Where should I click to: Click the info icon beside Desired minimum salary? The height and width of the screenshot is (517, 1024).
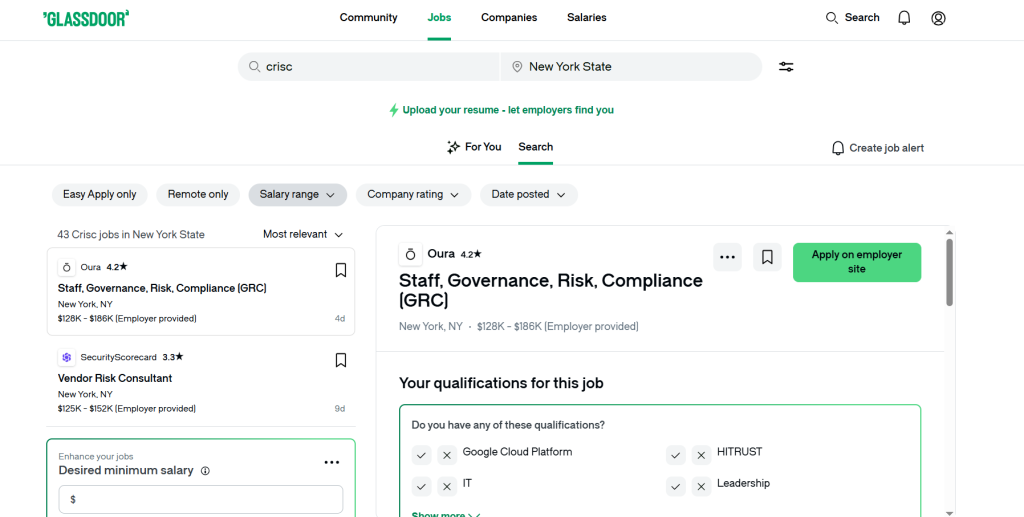[205, 471]
